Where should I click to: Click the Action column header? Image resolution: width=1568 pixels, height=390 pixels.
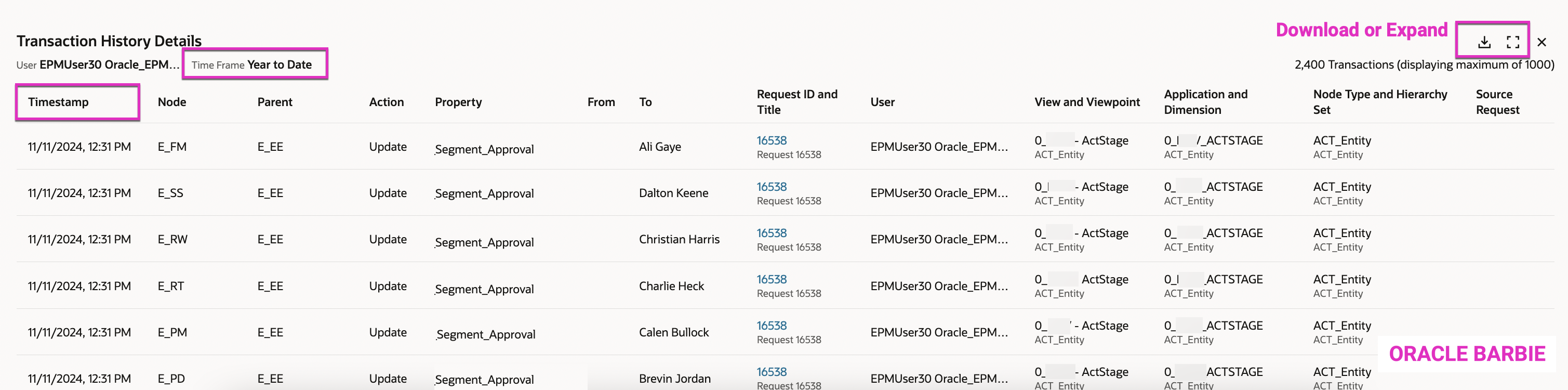pos(386,102)
